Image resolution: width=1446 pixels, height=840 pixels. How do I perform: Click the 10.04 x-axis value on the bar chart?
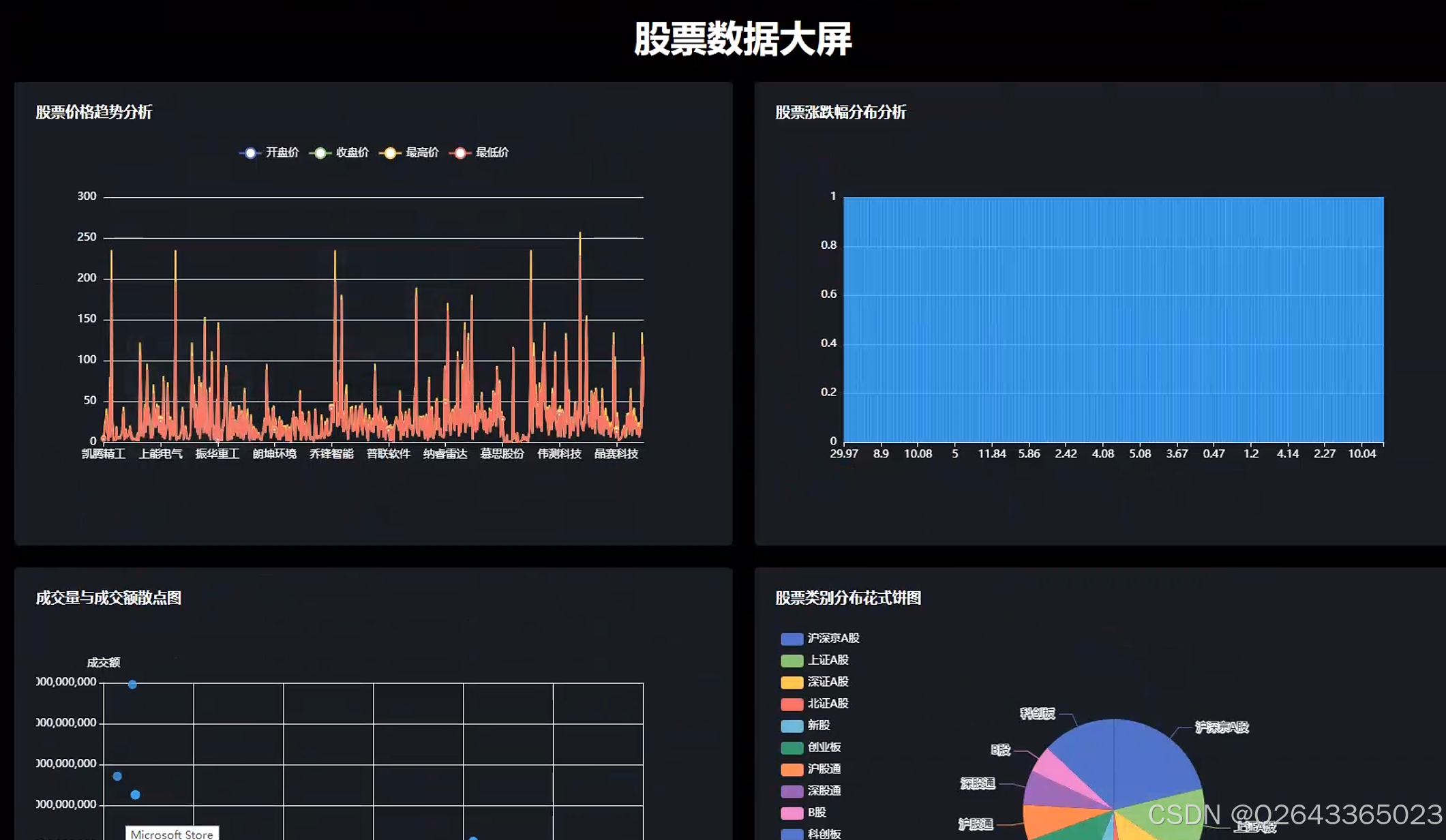click(x=1362, y=454)
